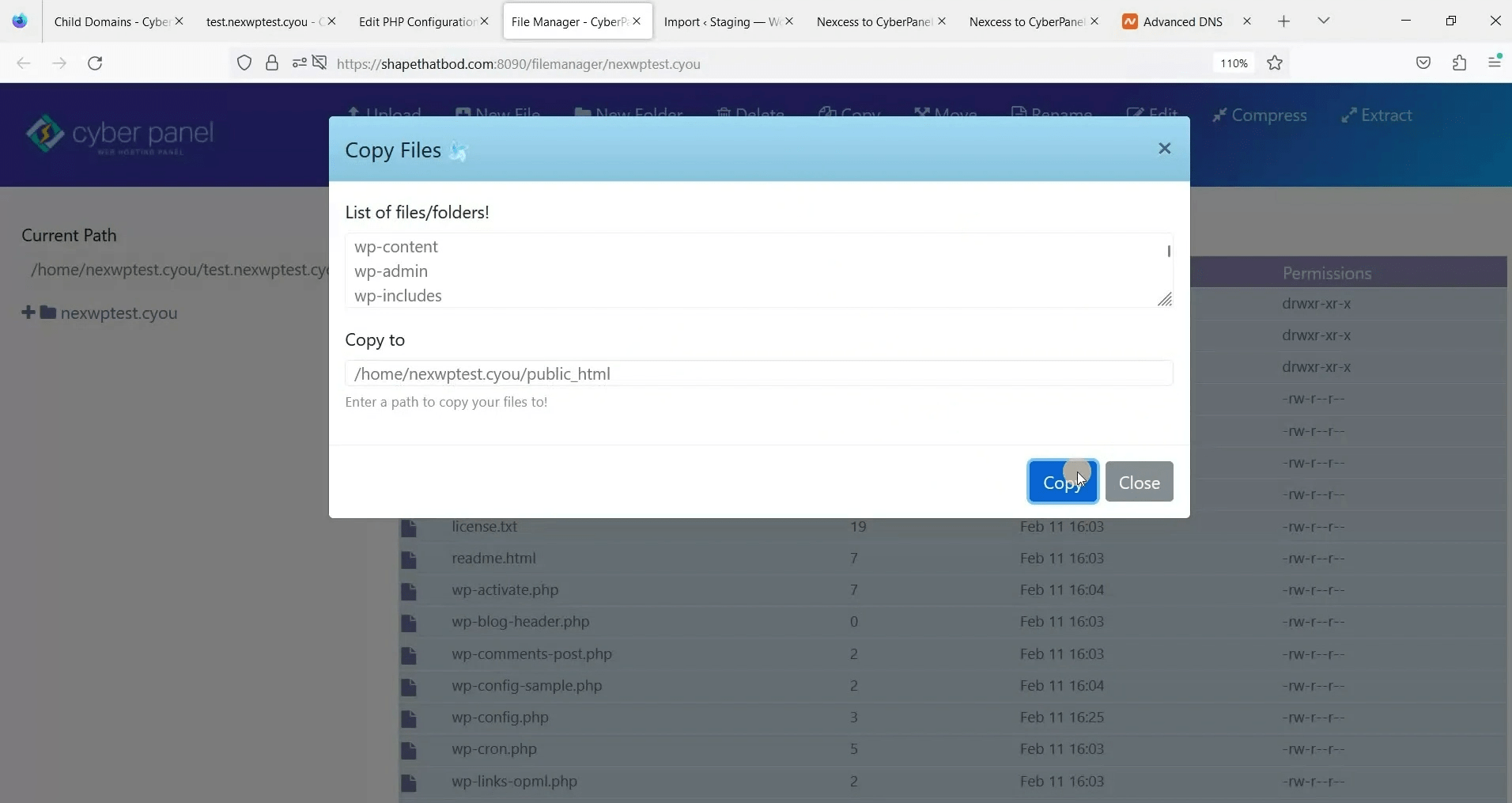This screenshot has width=1512, height=803.
Task: Click the CyberPanel logo
Action: click(119, 134)
